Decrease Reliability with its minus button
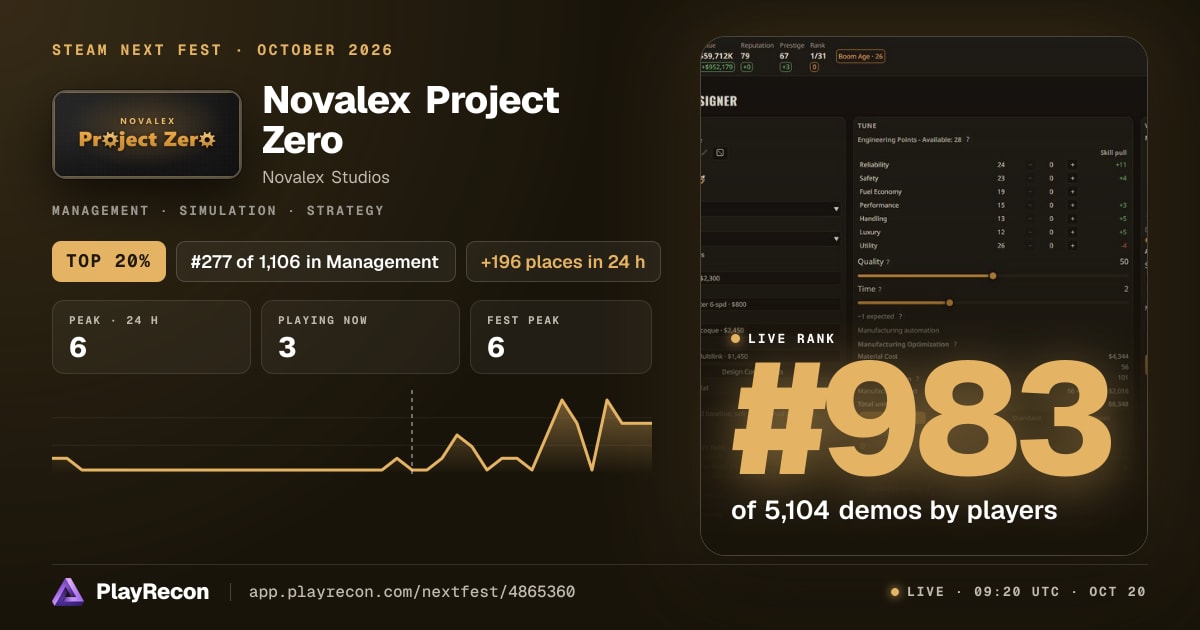 click(1029, 165)
